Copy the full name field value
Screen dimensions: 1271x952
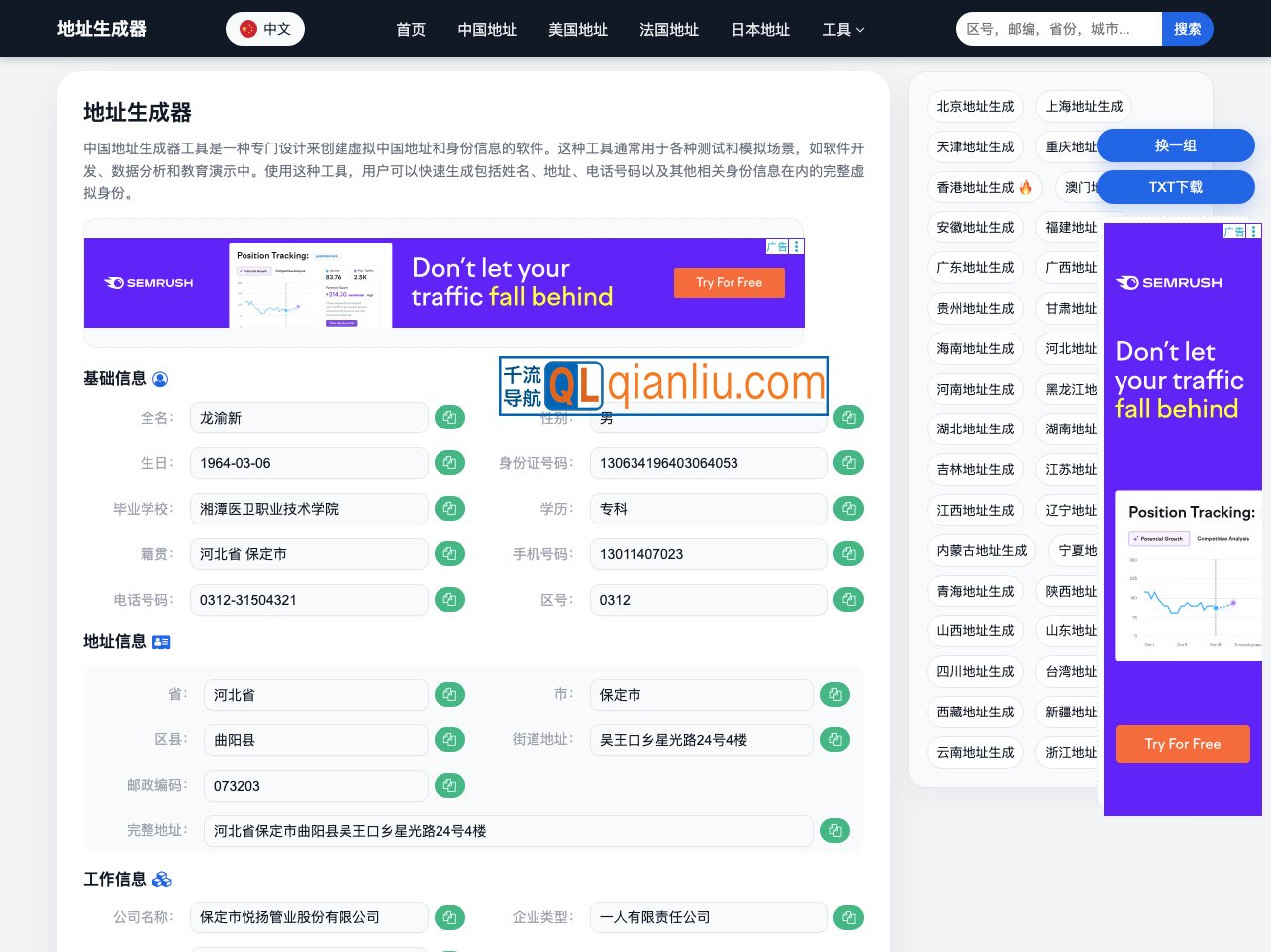(449, 418)
